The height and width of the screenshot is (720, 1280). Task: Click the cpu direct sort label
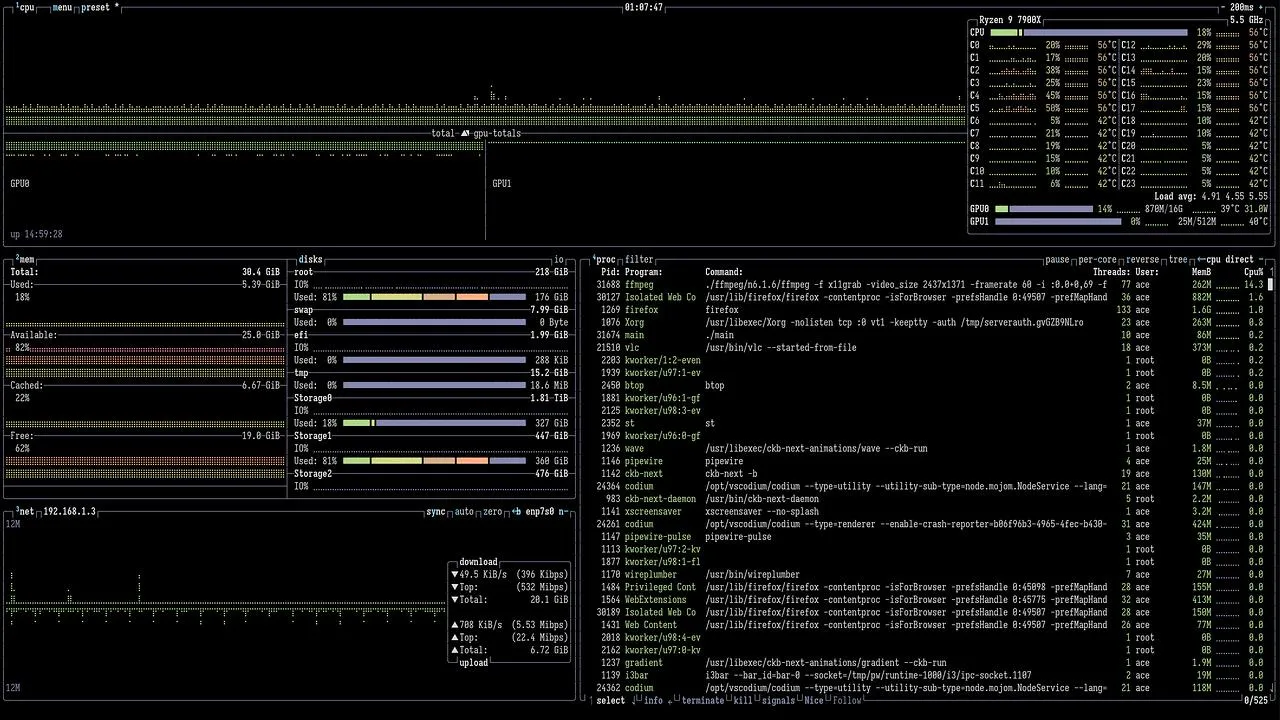(1230, 259)
